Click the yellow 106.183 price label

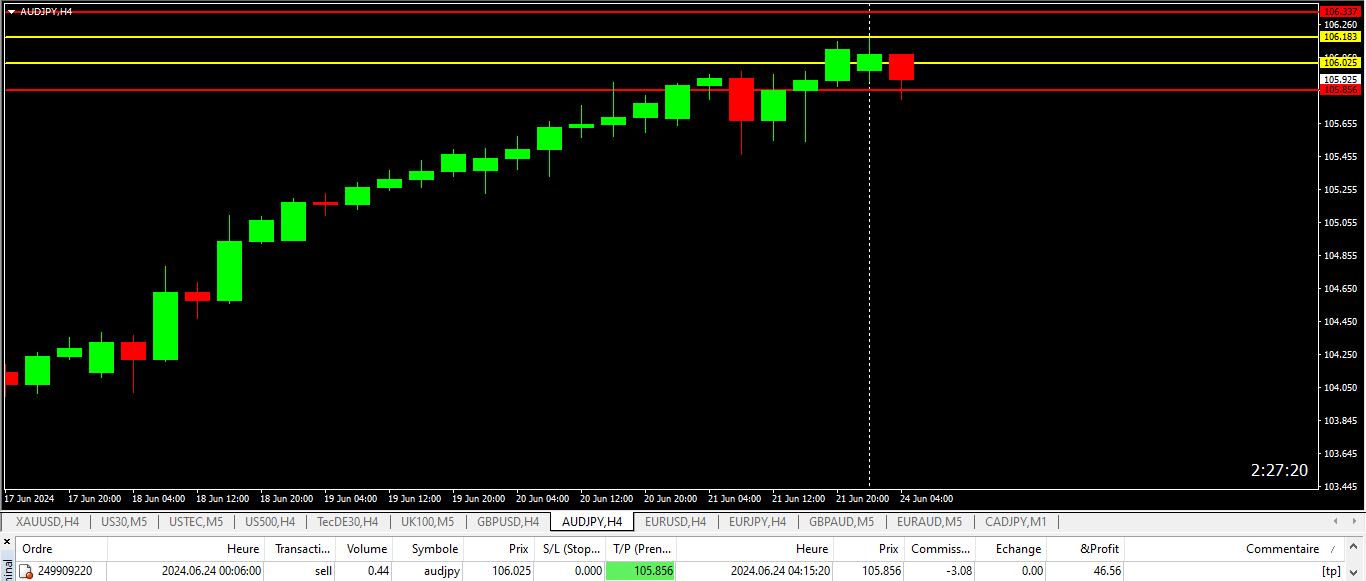[1341, 36]
